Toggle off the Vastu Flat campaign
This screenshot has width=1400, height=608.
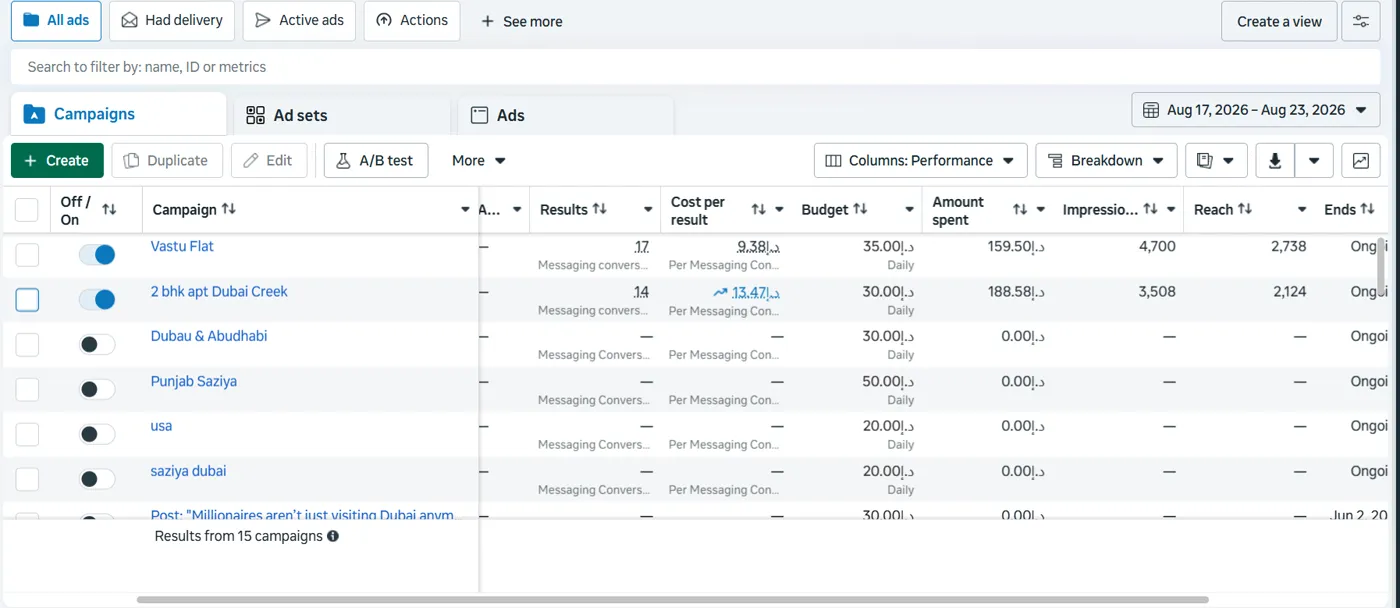(97, 255)
